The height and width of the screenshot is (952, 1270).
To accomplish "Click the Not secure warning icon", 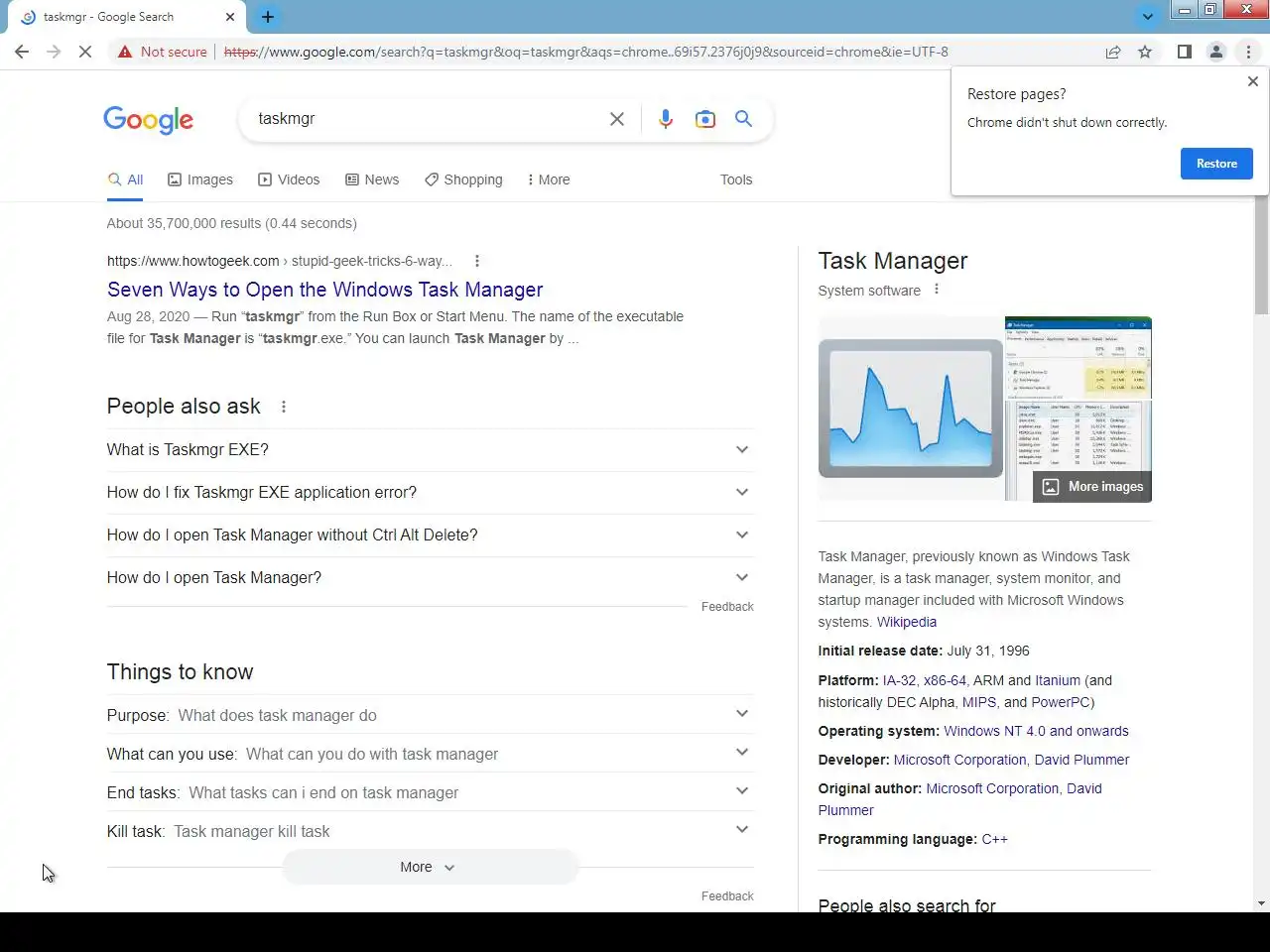I will pyautogui.click(x=125, y=52).
